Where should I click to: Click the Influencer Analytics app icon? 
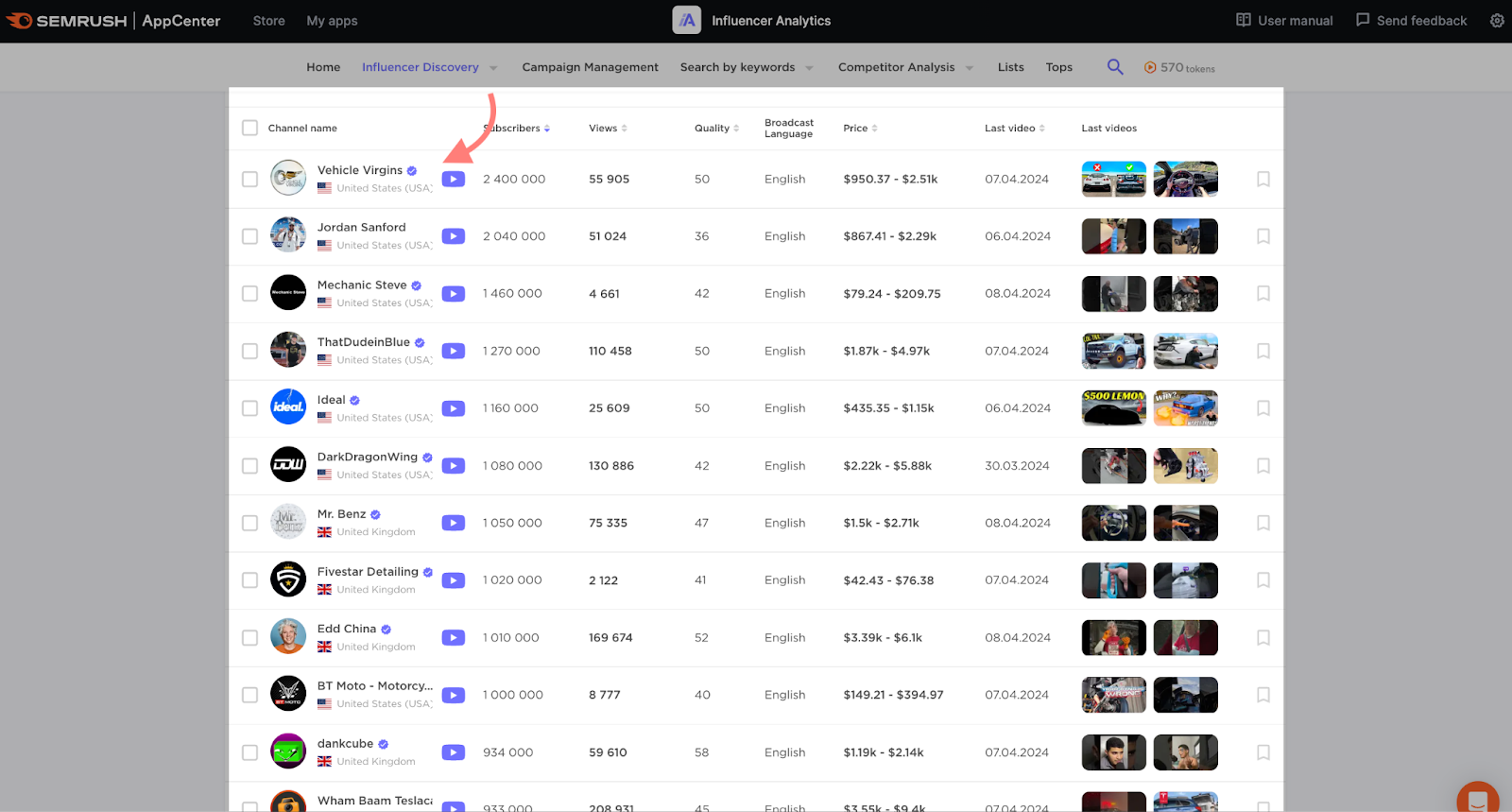click(687, 20)
